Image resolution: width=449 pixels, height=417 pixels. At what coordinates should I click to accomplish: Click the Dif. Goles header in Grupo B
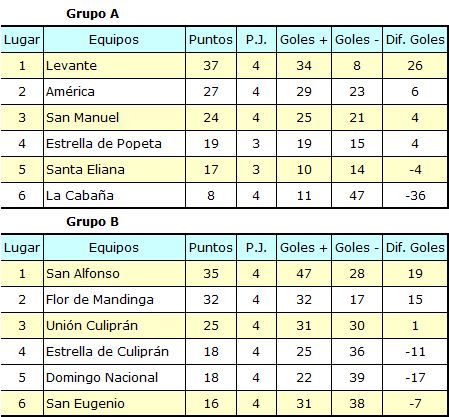coord(415,248)
